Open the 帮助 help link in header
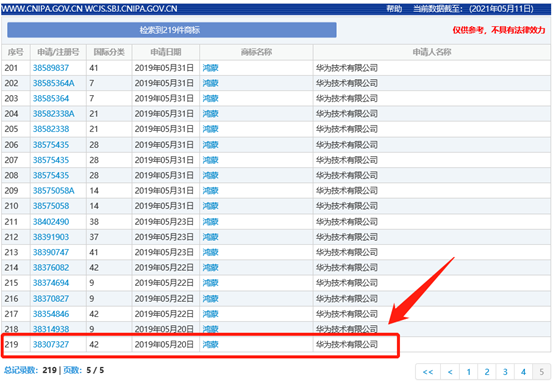The width and height of the screenshot is (553, 381). coord(394,8)
